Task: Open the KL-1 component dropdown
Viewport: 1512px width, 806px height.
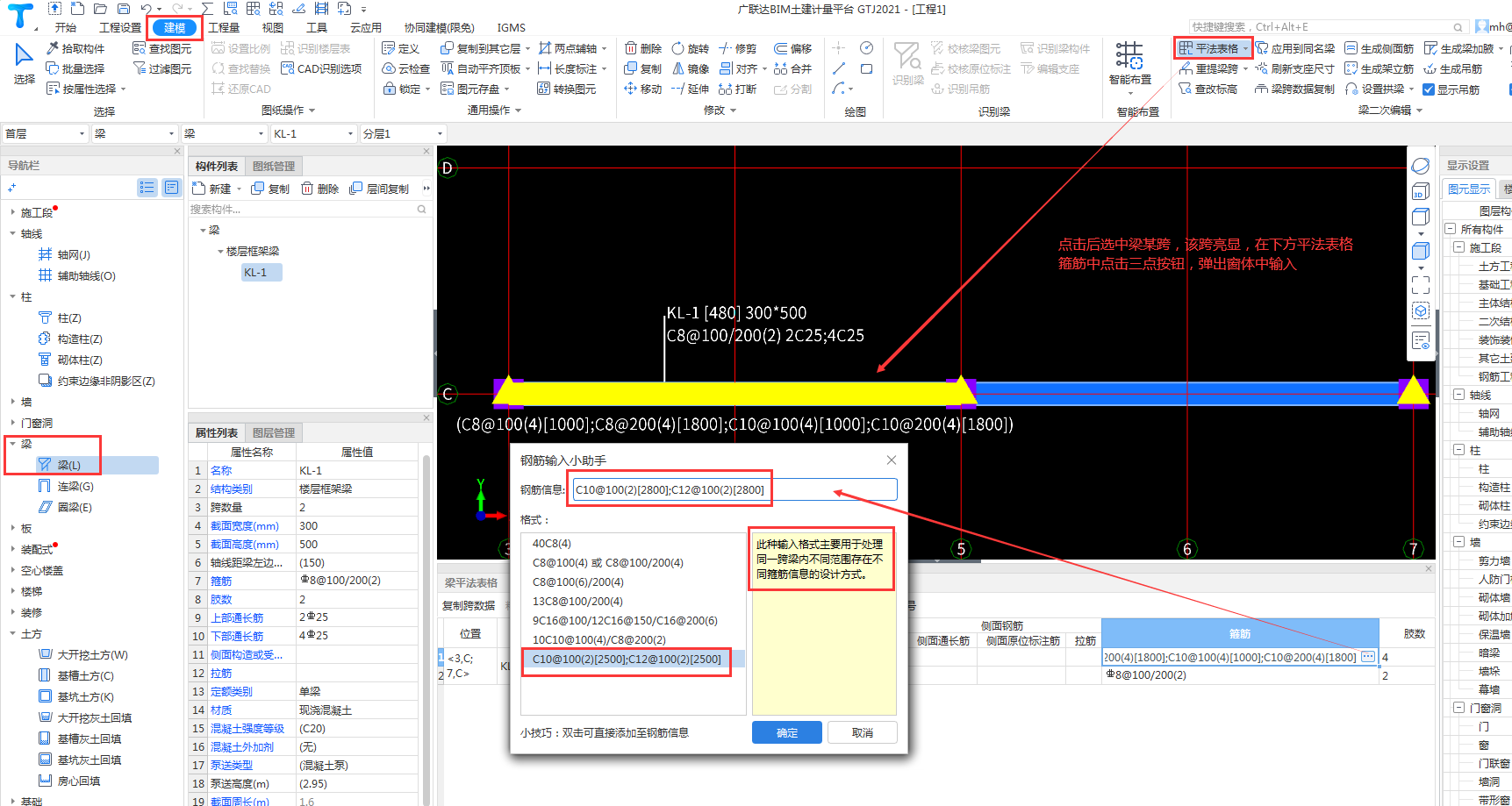Action: [312, 133]
